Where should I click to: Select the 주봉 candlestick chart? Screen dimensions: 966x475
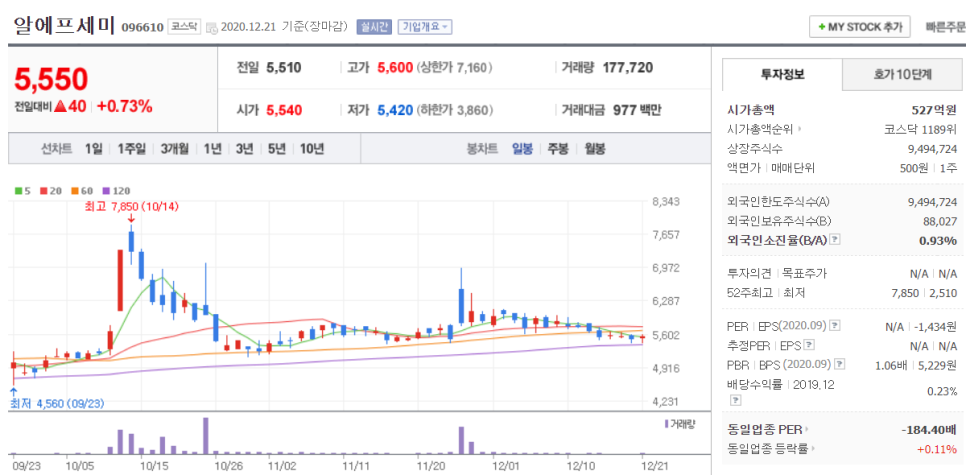558,148
